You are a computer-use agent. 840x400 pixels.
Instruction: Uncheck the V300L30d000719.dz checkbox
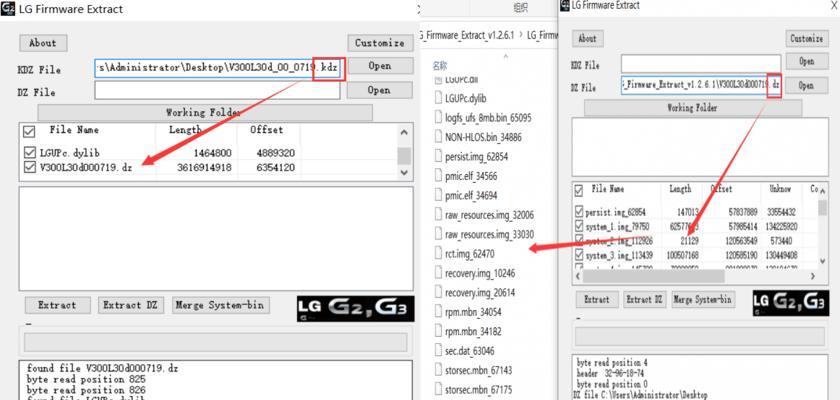click(30, 167)
